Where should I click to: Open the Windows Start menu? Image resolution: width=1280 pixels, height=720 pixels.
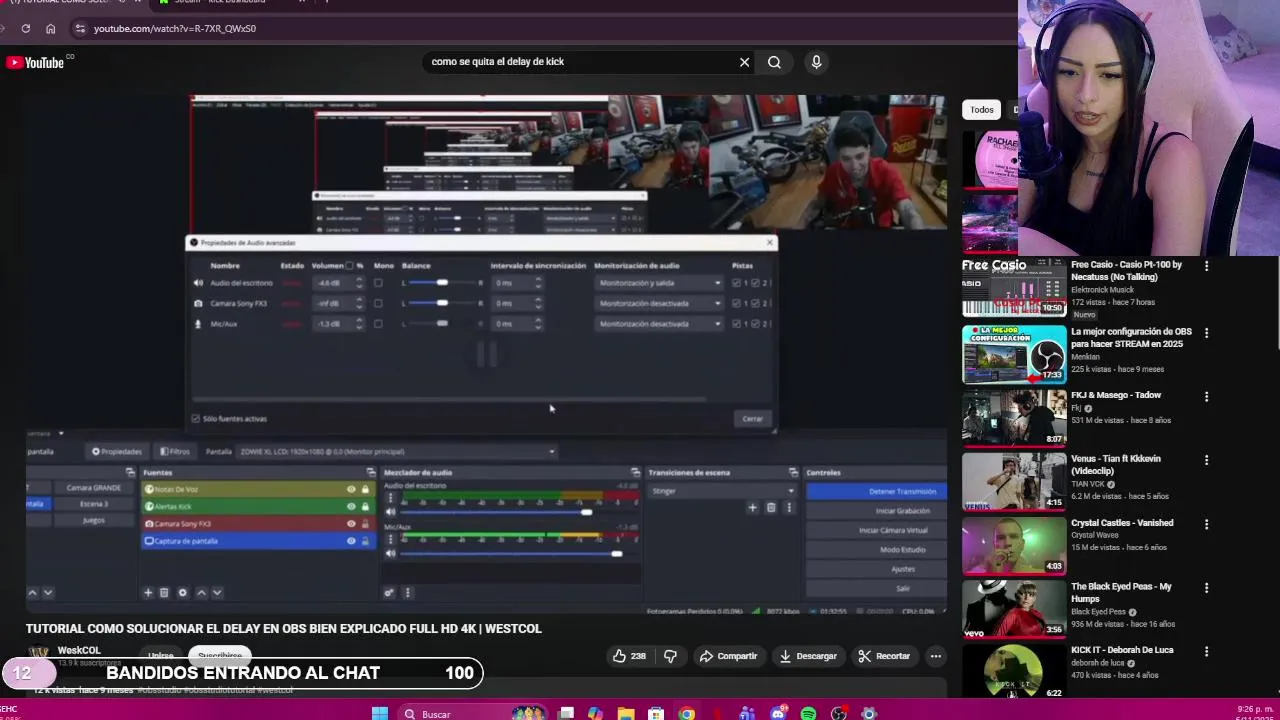(379, 714)
